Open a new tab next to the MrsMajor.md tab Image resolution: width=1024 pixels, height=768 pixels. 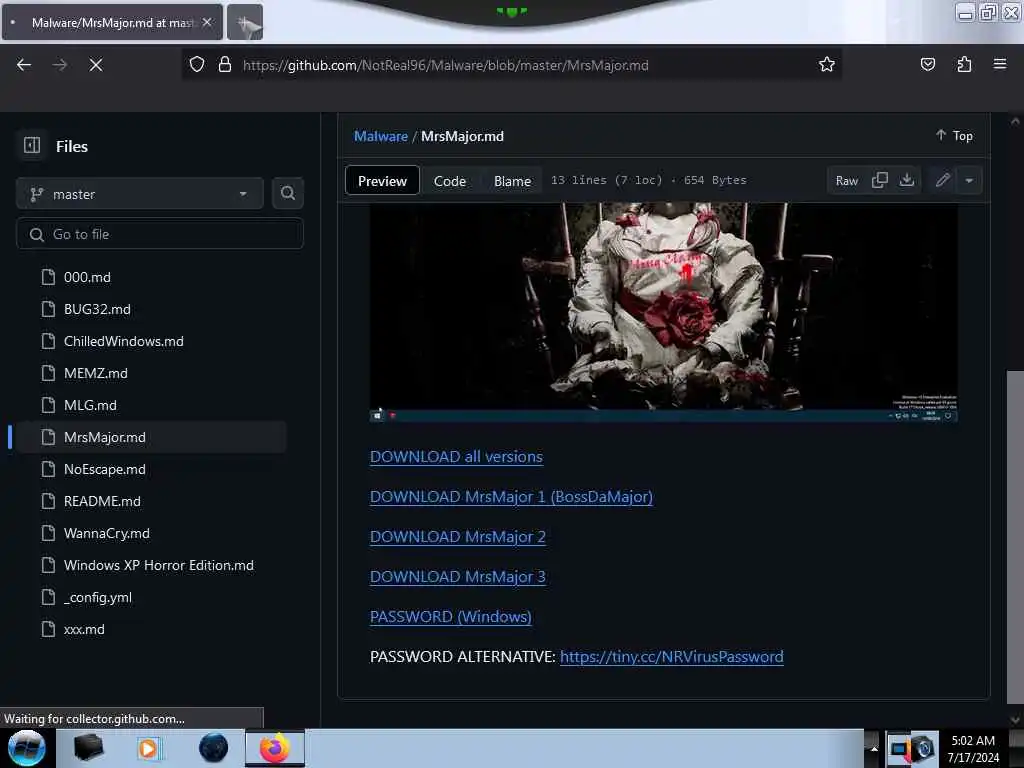tap(245, 22)
